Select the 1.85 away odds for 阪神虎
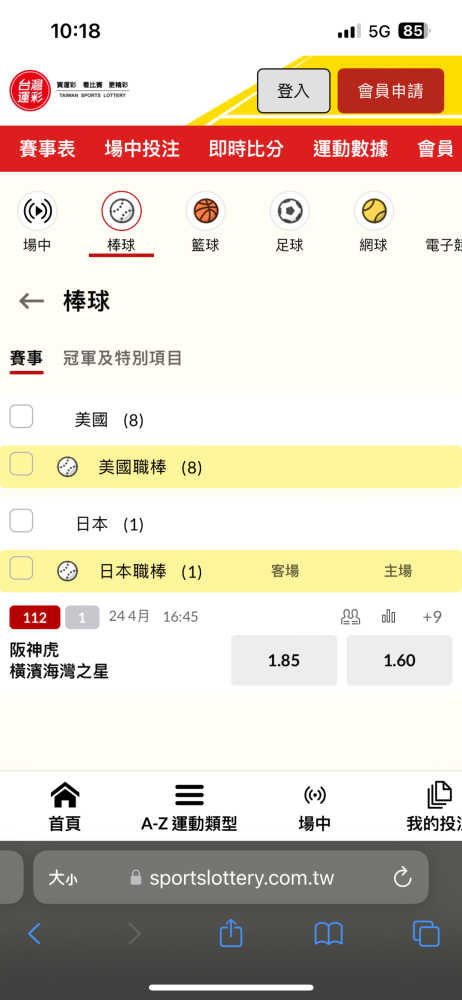The height and width of the screenshot is (1000, 462). pos(284,660)
